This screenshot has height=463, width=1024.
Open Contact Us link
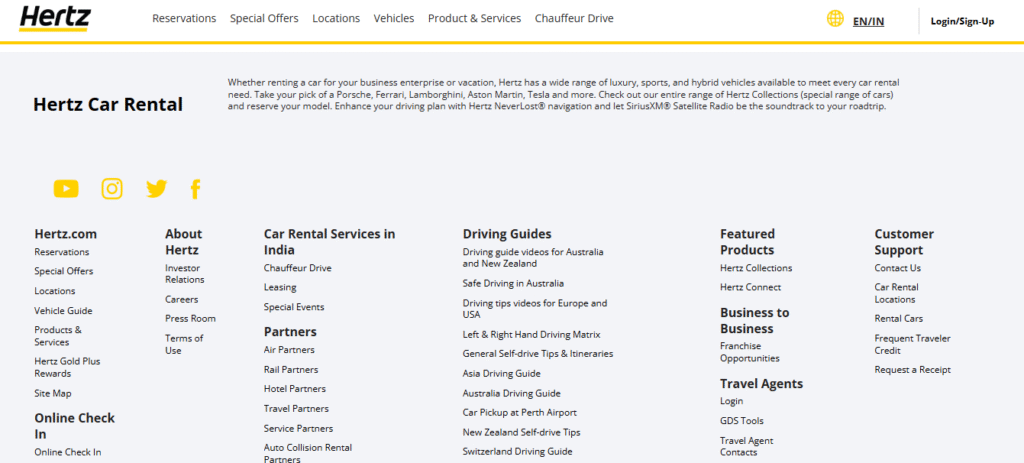[x=898, y=268]
